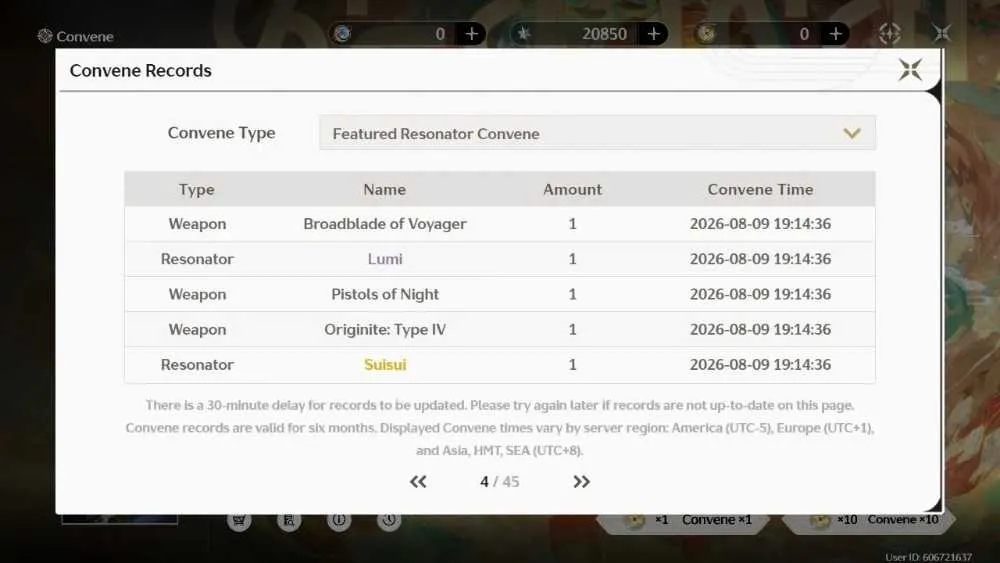1000x563 pixels.
Task: Add to the first zero-balance currency
Action: click(x=472, y=34)
